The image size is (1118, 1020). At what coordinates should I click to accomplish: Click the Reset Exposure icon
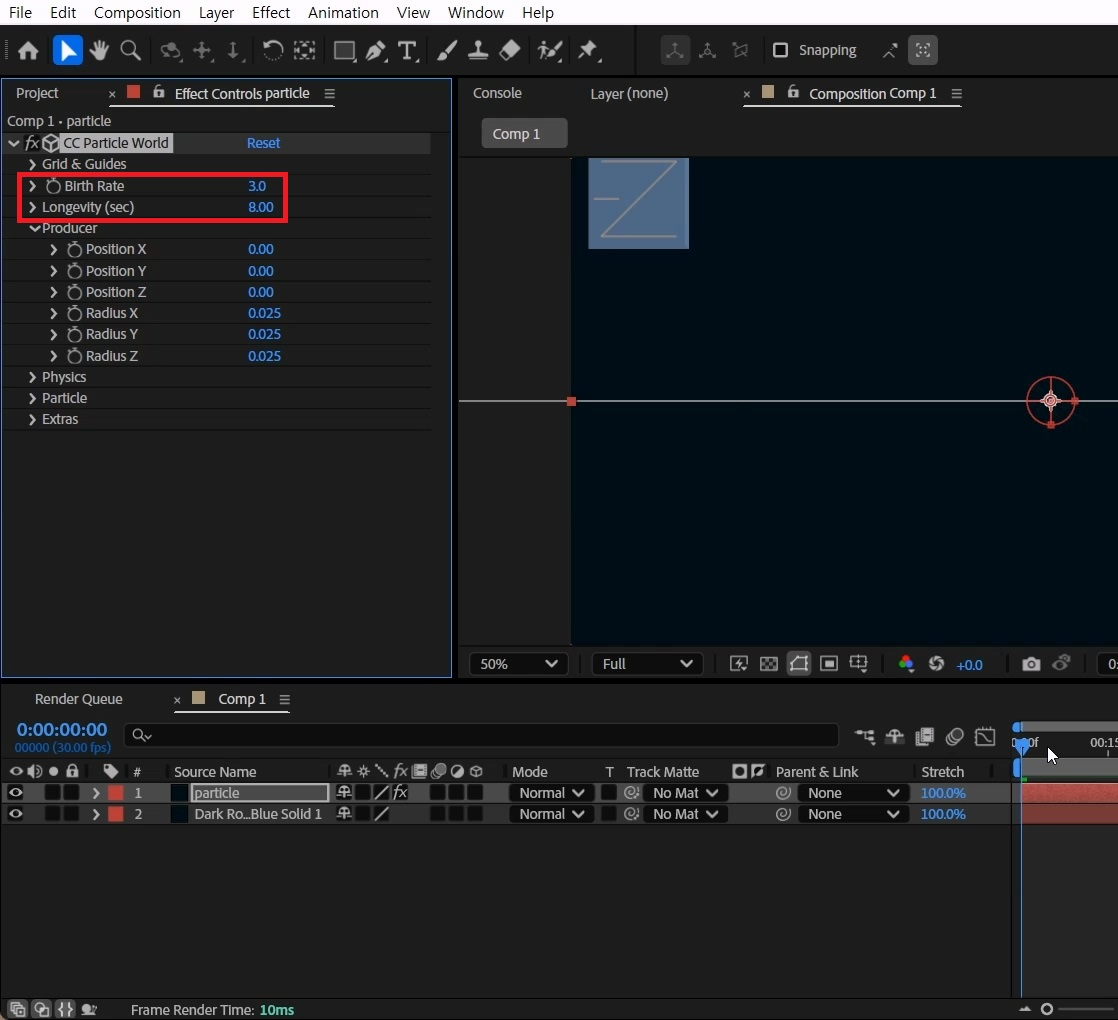936,664
